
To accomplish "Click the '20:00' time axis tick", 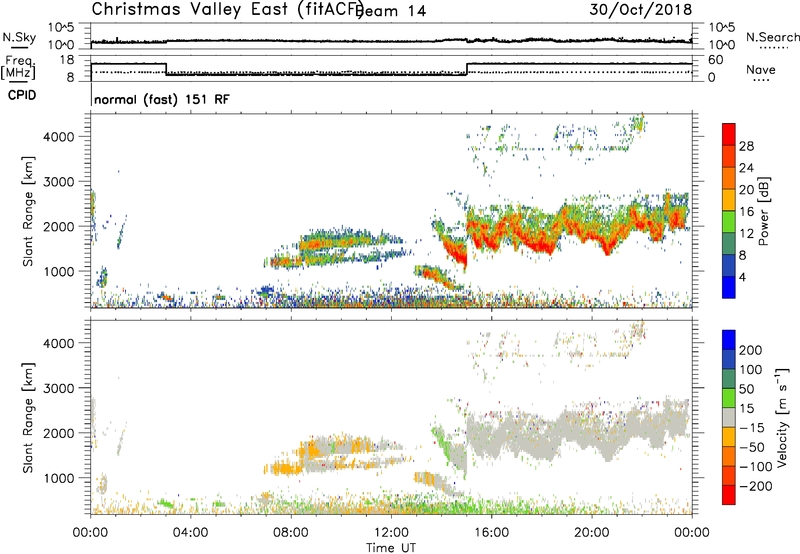I will pyautogui.click(x=592, y=533).
